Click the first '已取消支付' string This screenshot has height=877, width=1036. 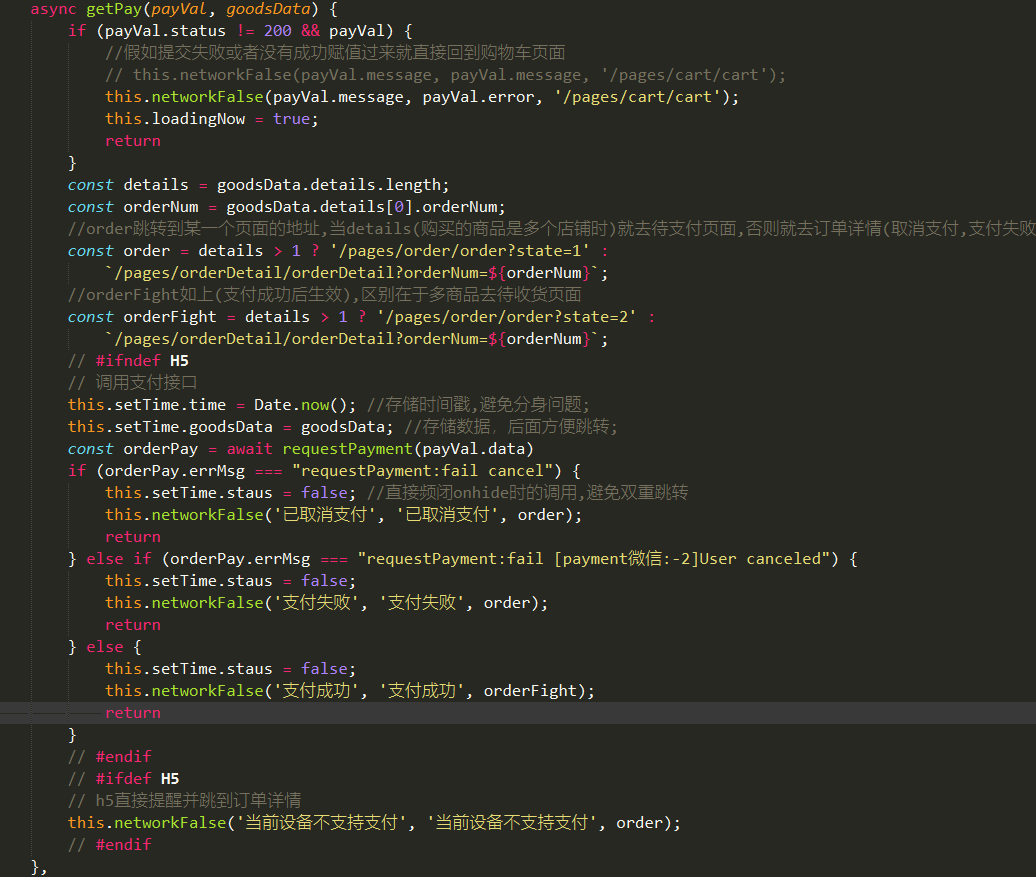324,515
